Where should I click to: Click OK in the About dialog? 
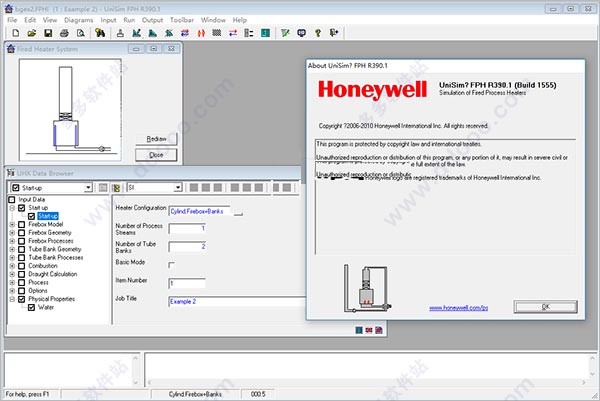click(x=545, y=306)
